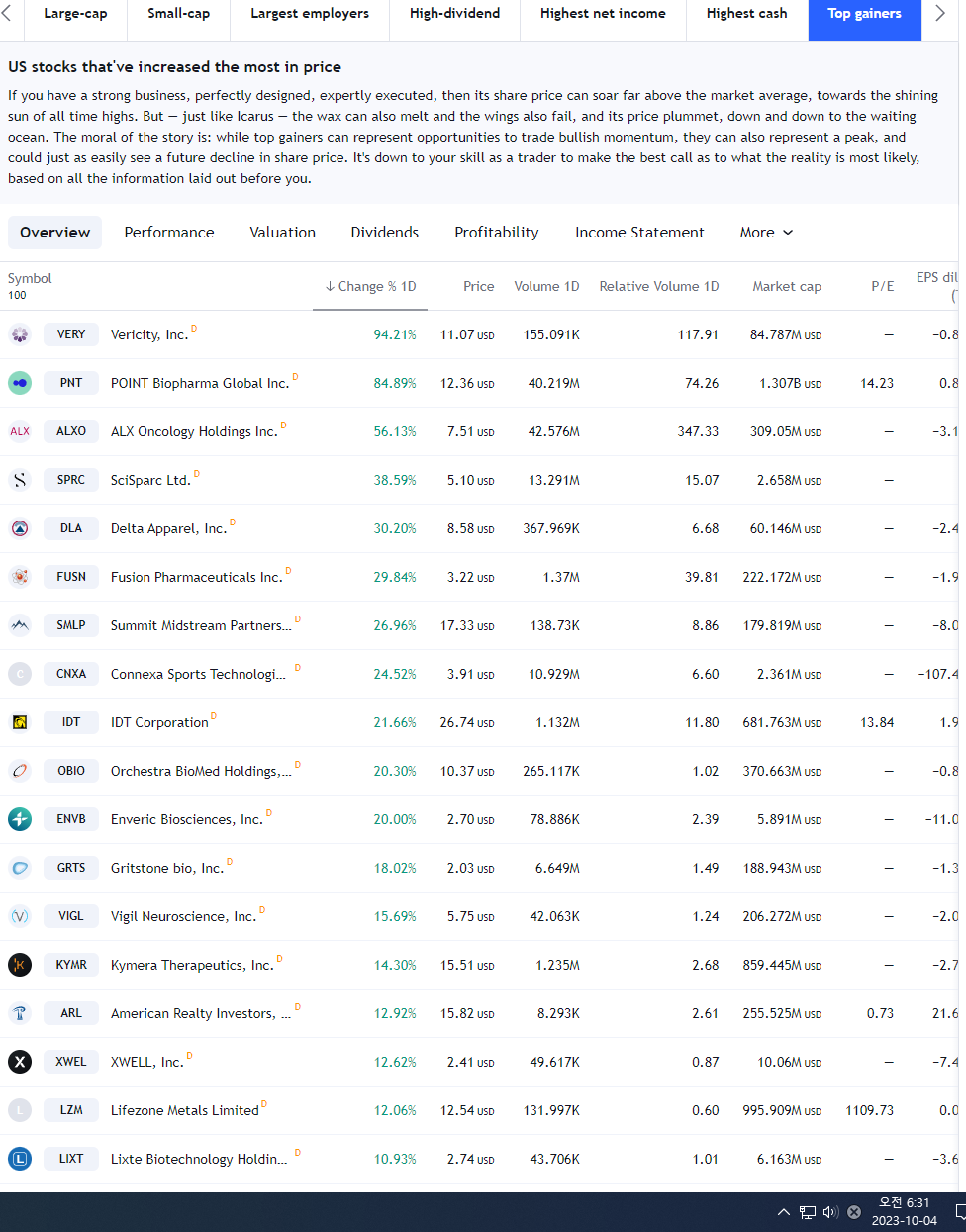Click the SciSparc SPRC logo icon
The image size is (966, 1232).
pyautogui.click(x=20, y=480)
